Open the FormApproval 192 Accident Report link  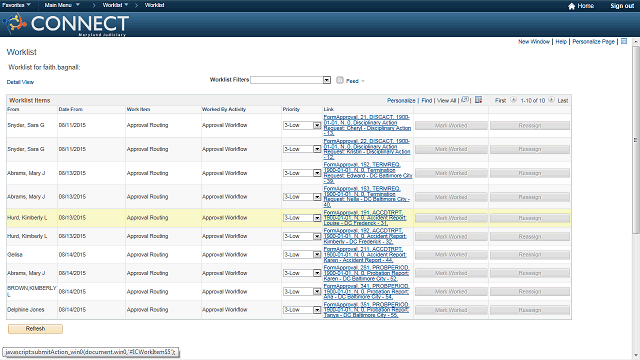(x=365, y=236)
